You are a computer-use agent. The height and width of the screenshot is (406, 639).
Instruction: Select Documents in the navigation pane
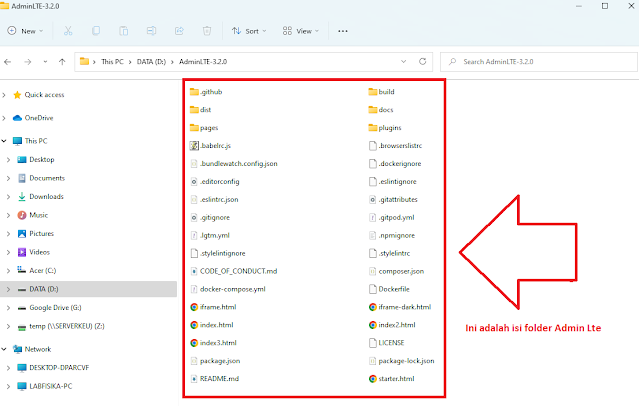47,178
